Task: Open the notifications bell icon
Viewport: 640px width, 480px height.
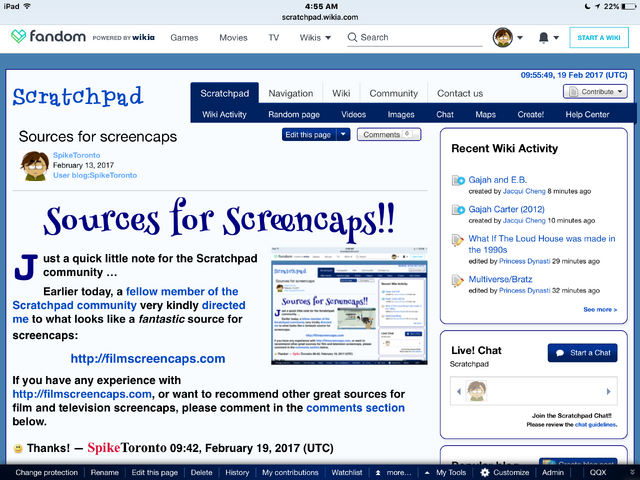Action: point(543,38)
